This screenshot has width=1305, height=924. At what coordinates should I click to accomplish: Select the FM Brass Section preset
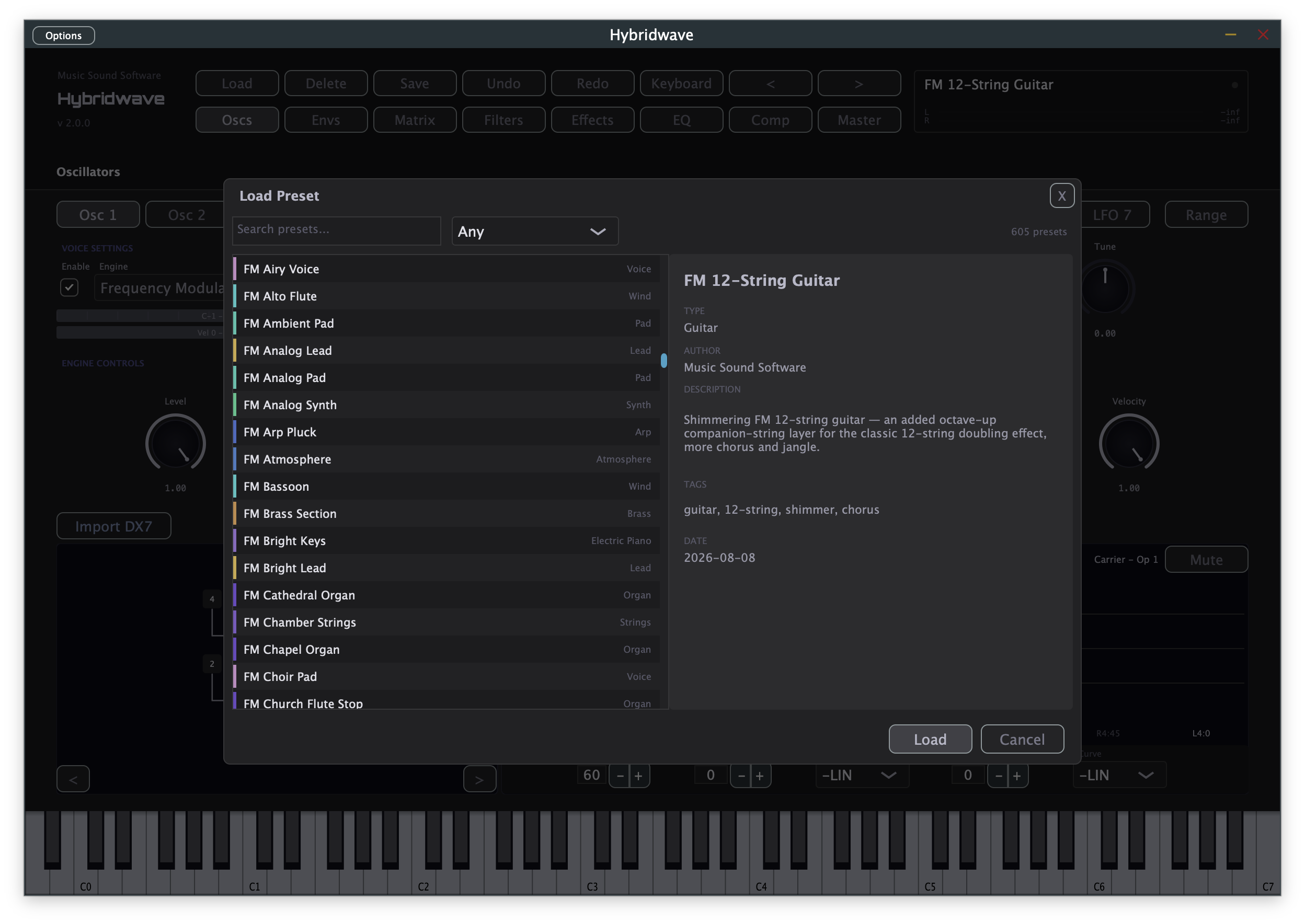click(446, 514)
